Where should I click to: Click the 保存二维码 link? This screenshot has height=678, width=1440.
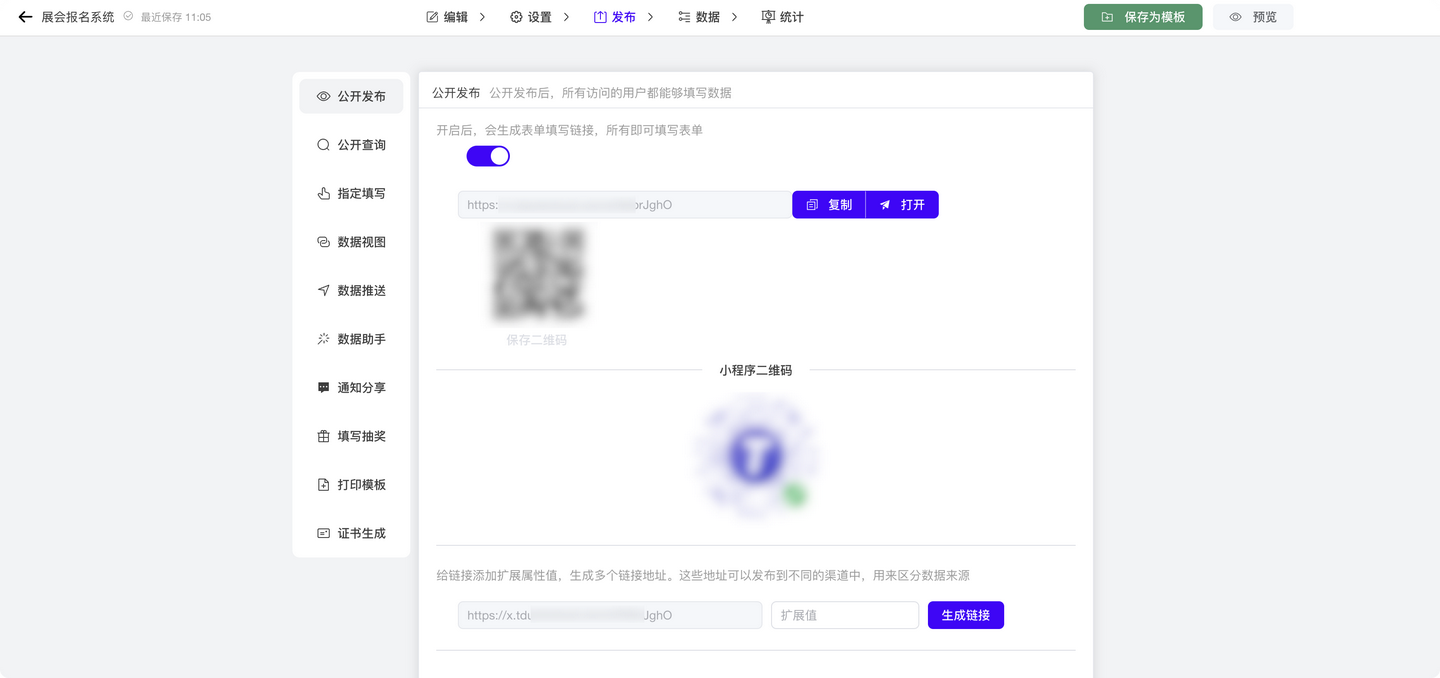click(537, 340)
